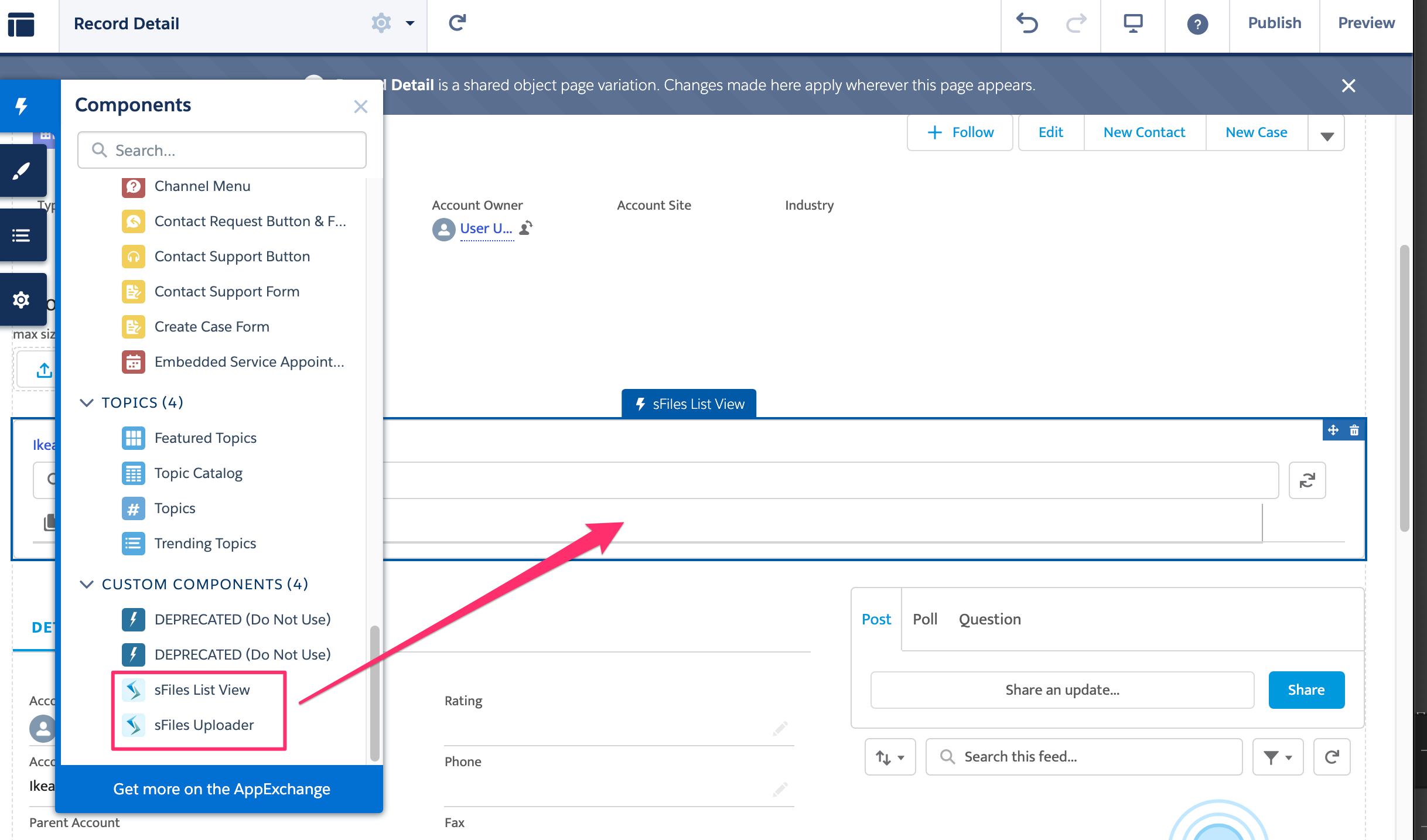Click the New Case button
Screen dimensions: 1427x840
click(1257, 132)
